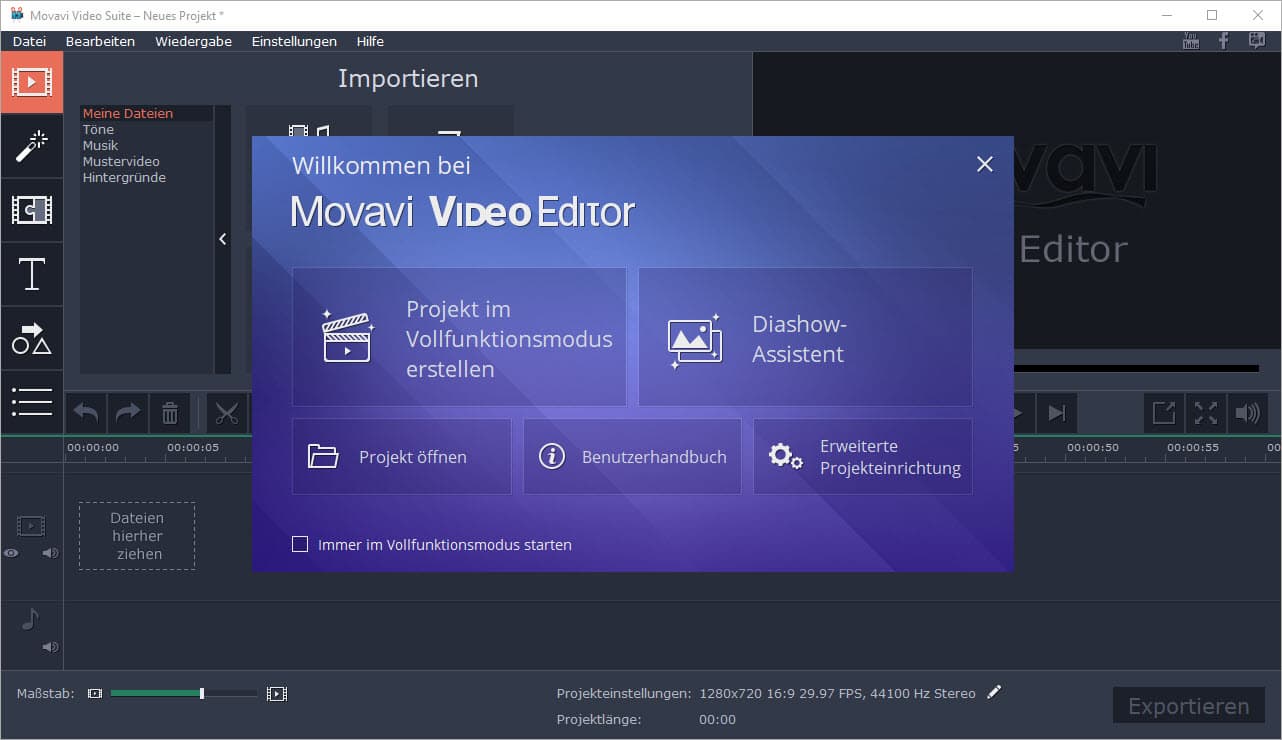Select Mustervideo category in list
The image size is (1282, 740).
(x=121, y=161)
